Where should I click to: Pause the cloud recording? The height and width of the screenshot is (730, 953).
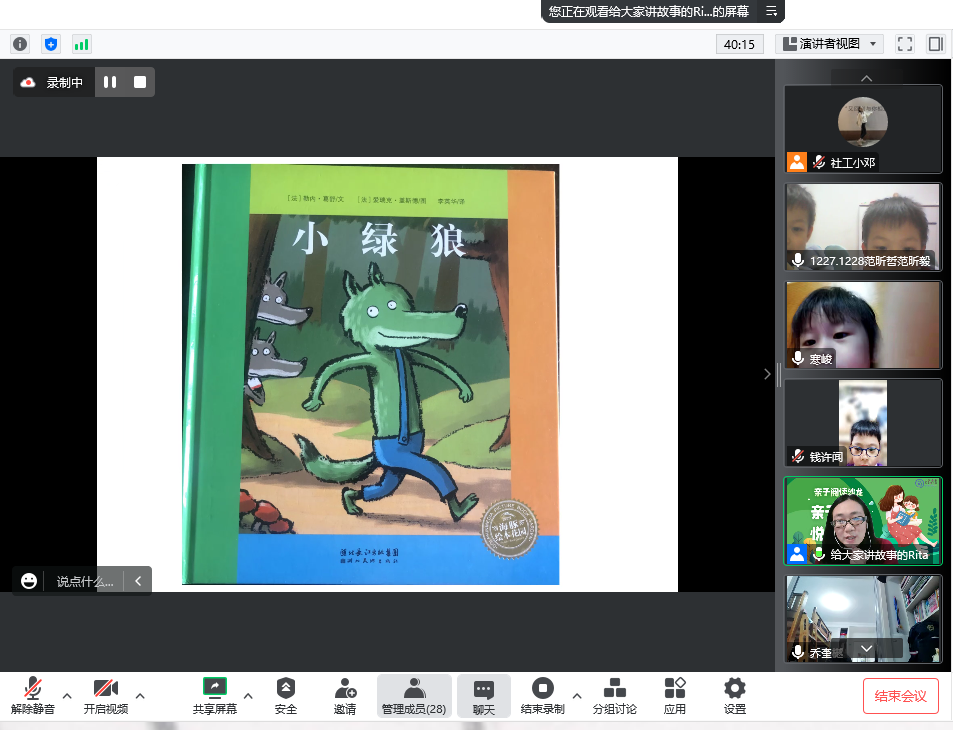[110, 82]
